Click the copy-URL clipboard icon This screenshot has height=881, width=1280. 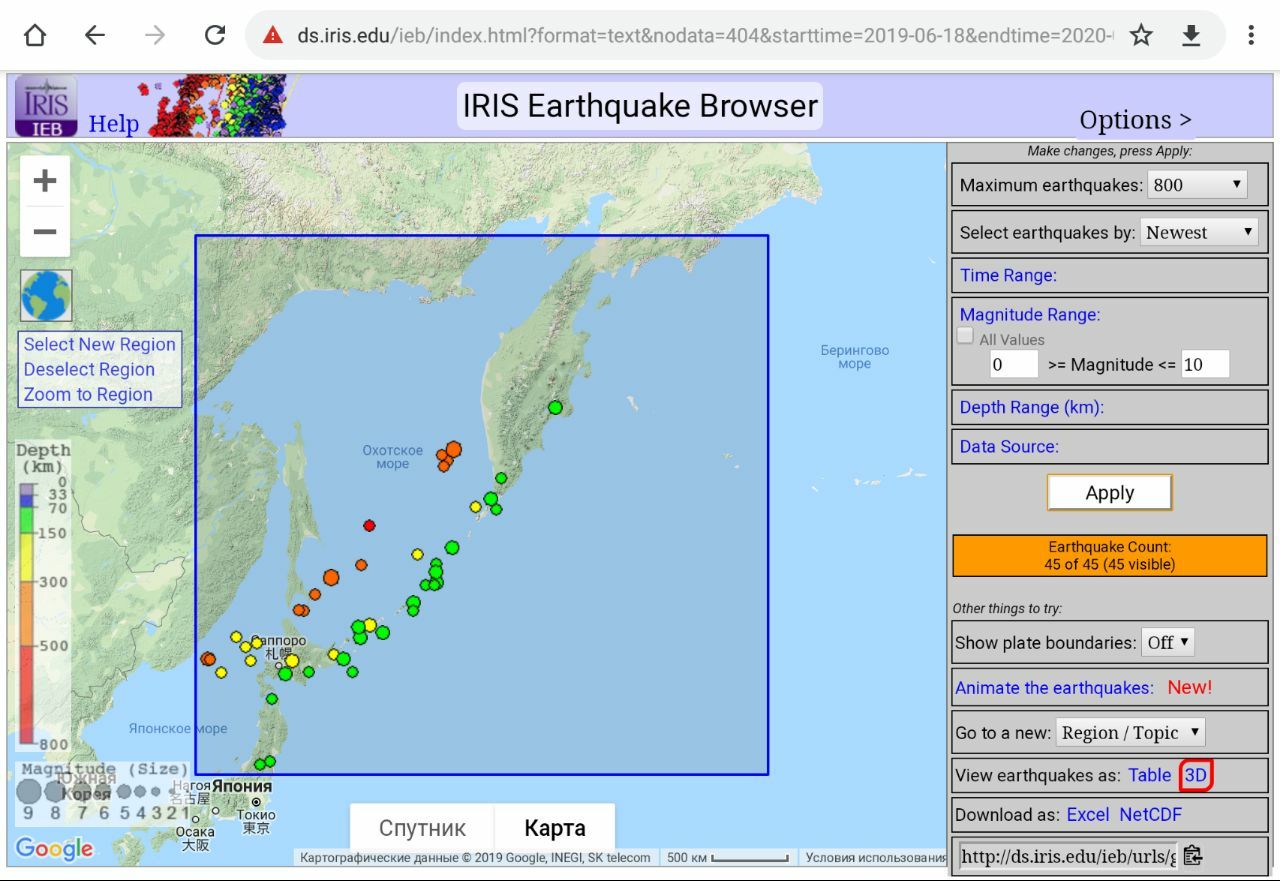point(1192,855)
